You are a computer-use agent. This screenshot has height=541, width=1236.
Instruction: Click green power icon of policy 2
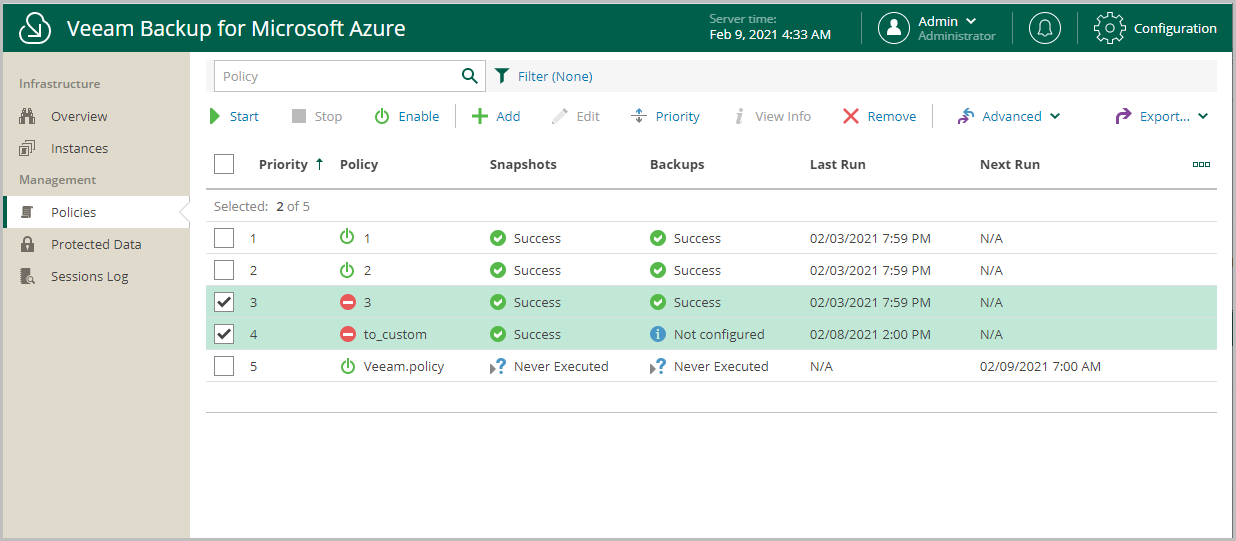click(x=348, y=270)
